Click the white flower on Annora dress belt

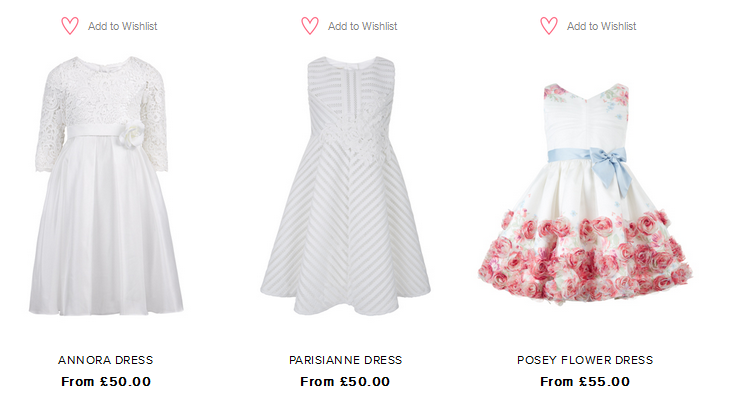pos(130,136)
